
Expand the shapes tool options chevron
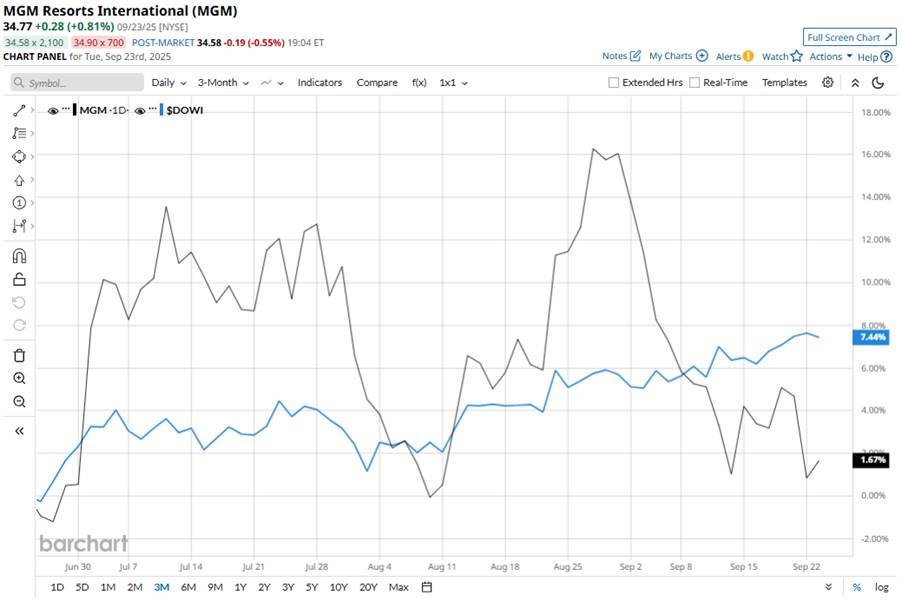pyautogui.click(x=32, y=156)
